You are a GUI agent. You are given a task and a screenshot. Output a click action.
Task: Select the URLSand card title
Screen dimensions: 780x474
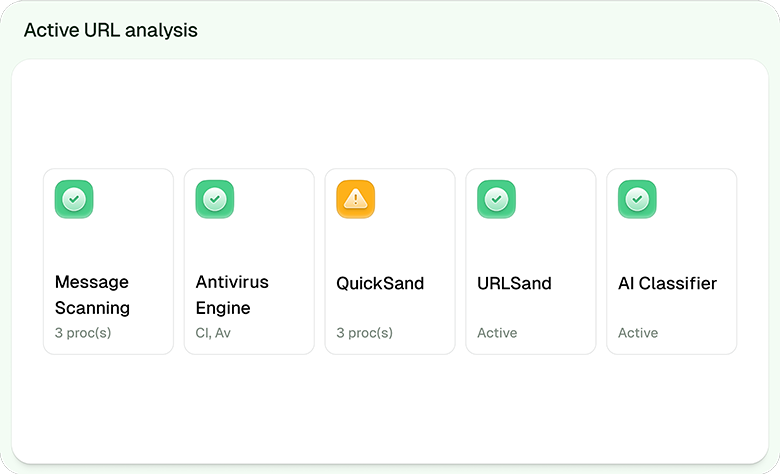tap(514, 284)
